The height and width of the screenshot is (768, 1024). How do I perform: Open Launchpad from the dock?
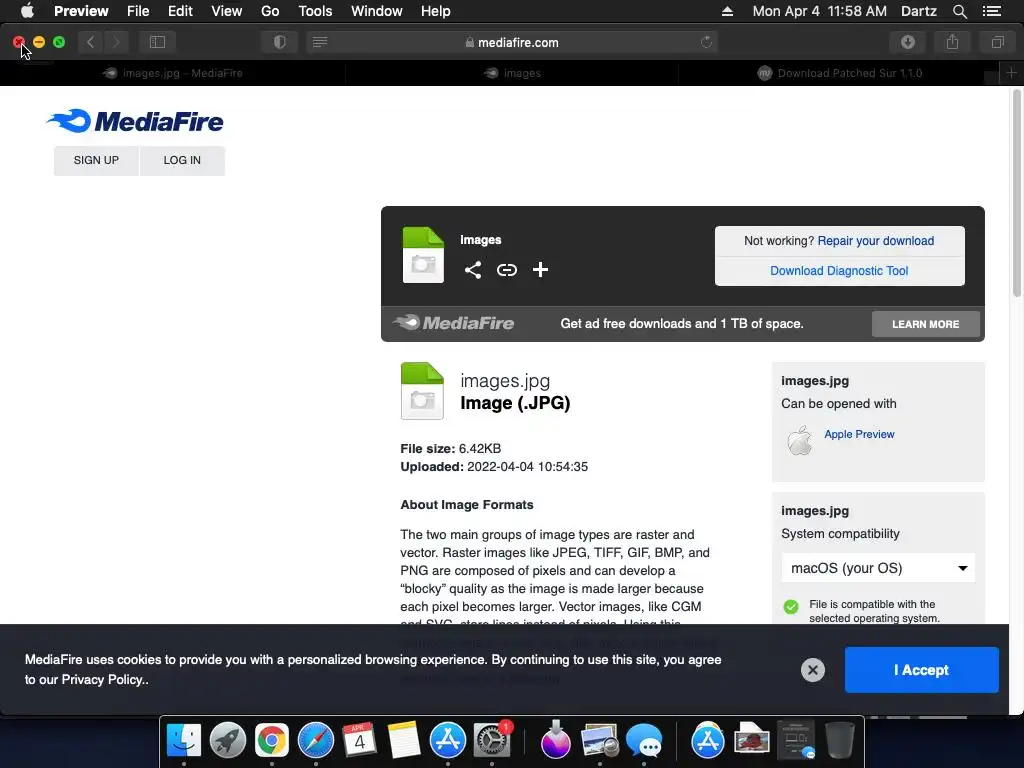coord(228,741)
